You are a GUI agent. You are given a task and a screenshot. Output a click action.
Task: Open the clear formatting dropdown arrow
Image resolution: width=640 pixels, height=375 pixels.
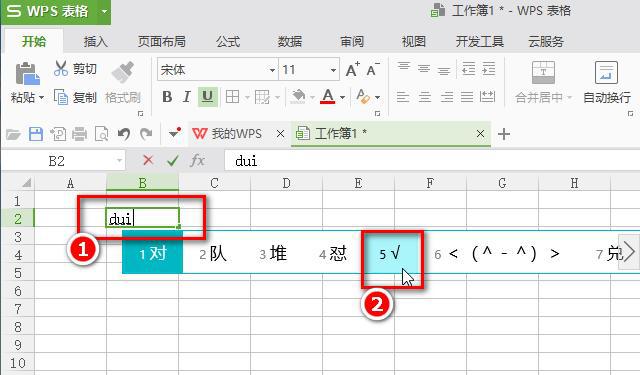pyautogui.click(x=378, y=97)
